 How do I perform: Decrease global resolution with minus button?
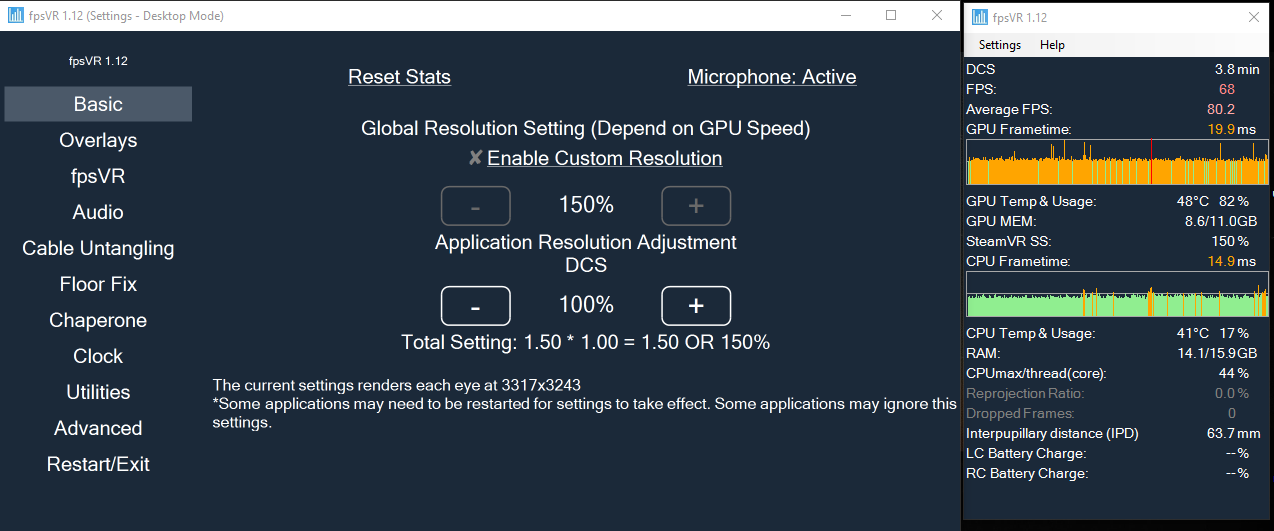coord(476,206)
